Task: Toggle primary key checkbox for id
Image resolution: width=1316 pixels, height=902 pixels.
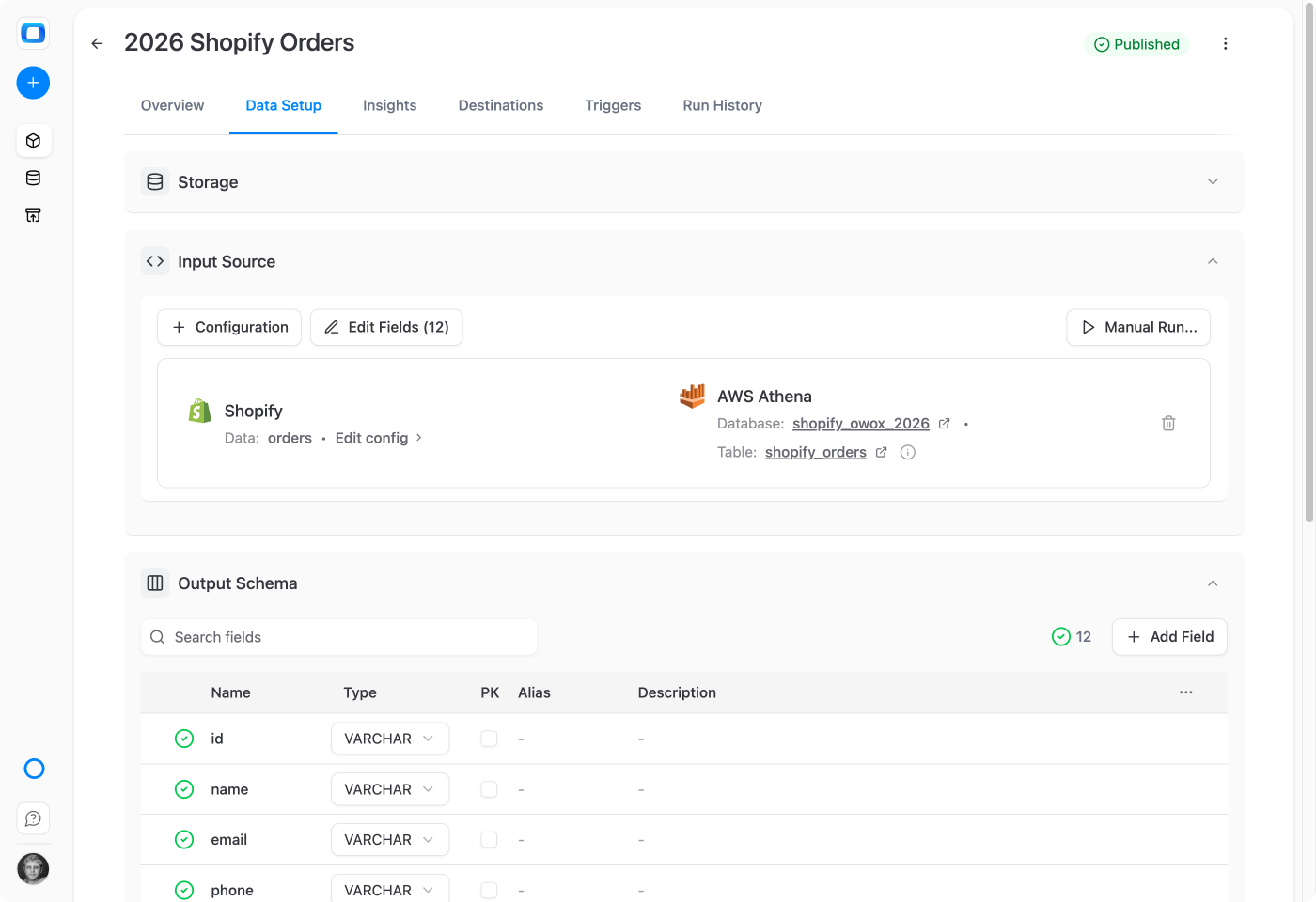Action: [489, 739]
